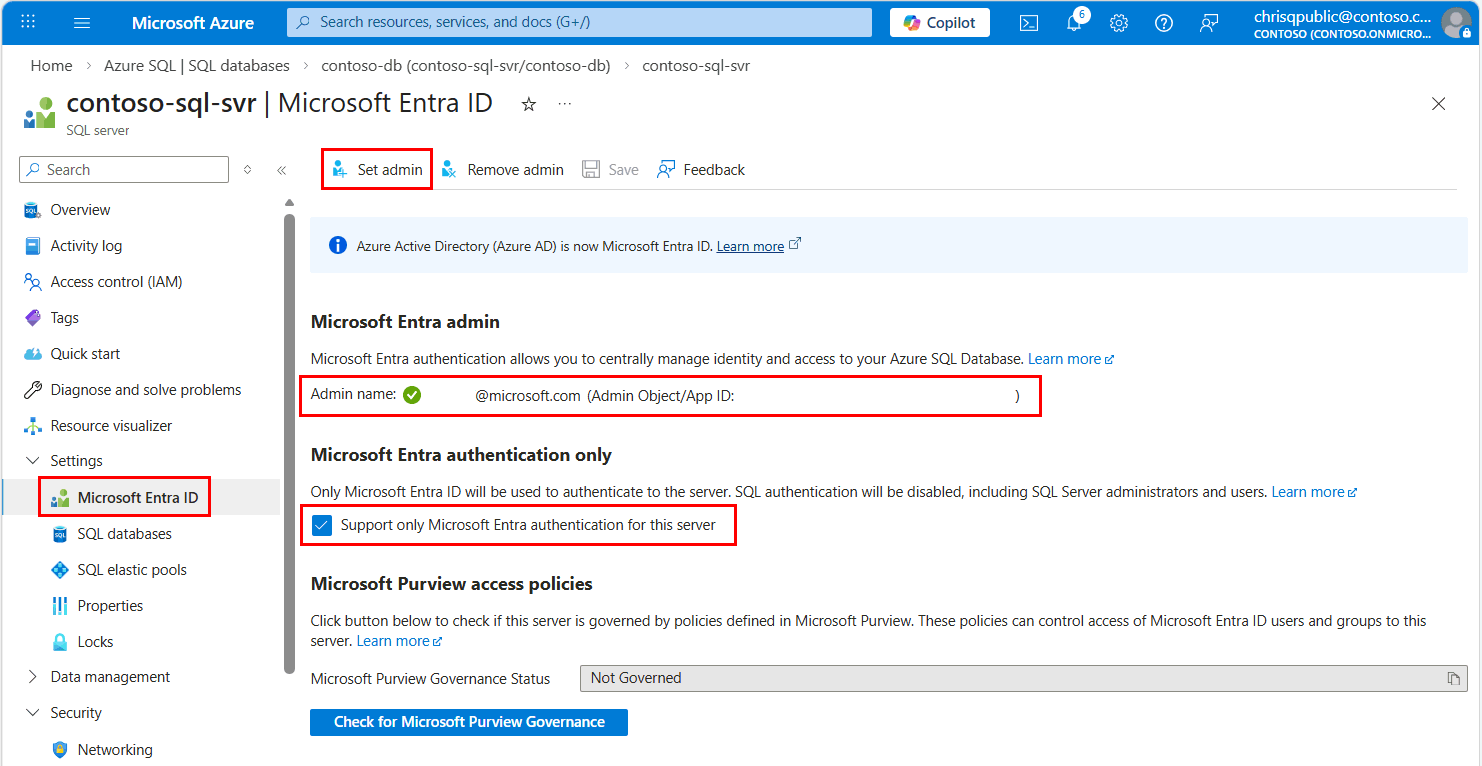
Task: Uncheck Support only Microsoft Entra authentication
Action: tap(322, 525)
